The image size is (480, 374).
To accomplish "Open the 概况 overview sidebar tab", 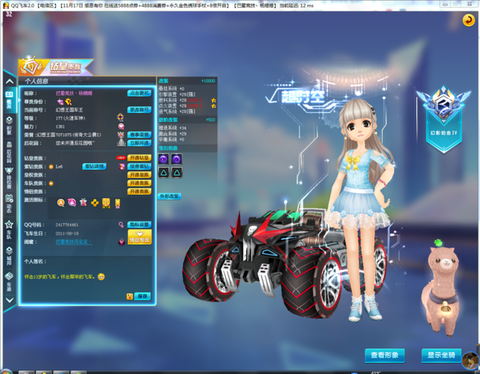I will click(x=9, y=100).
